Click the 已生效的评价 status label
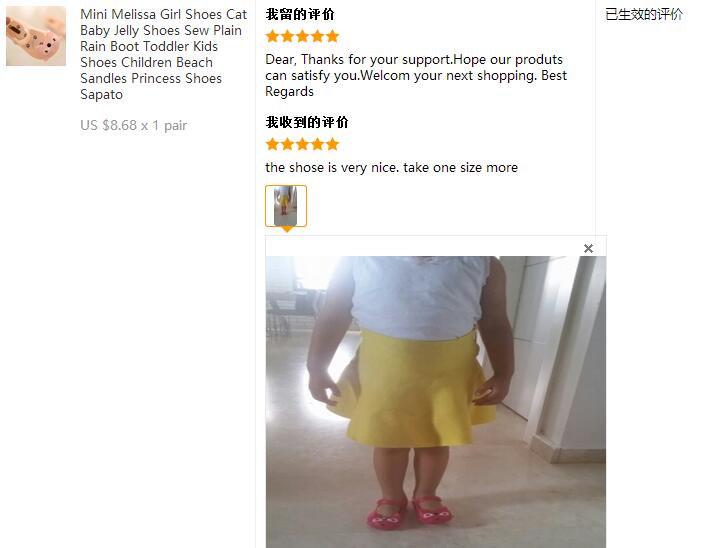 click(x=644, y=14)
